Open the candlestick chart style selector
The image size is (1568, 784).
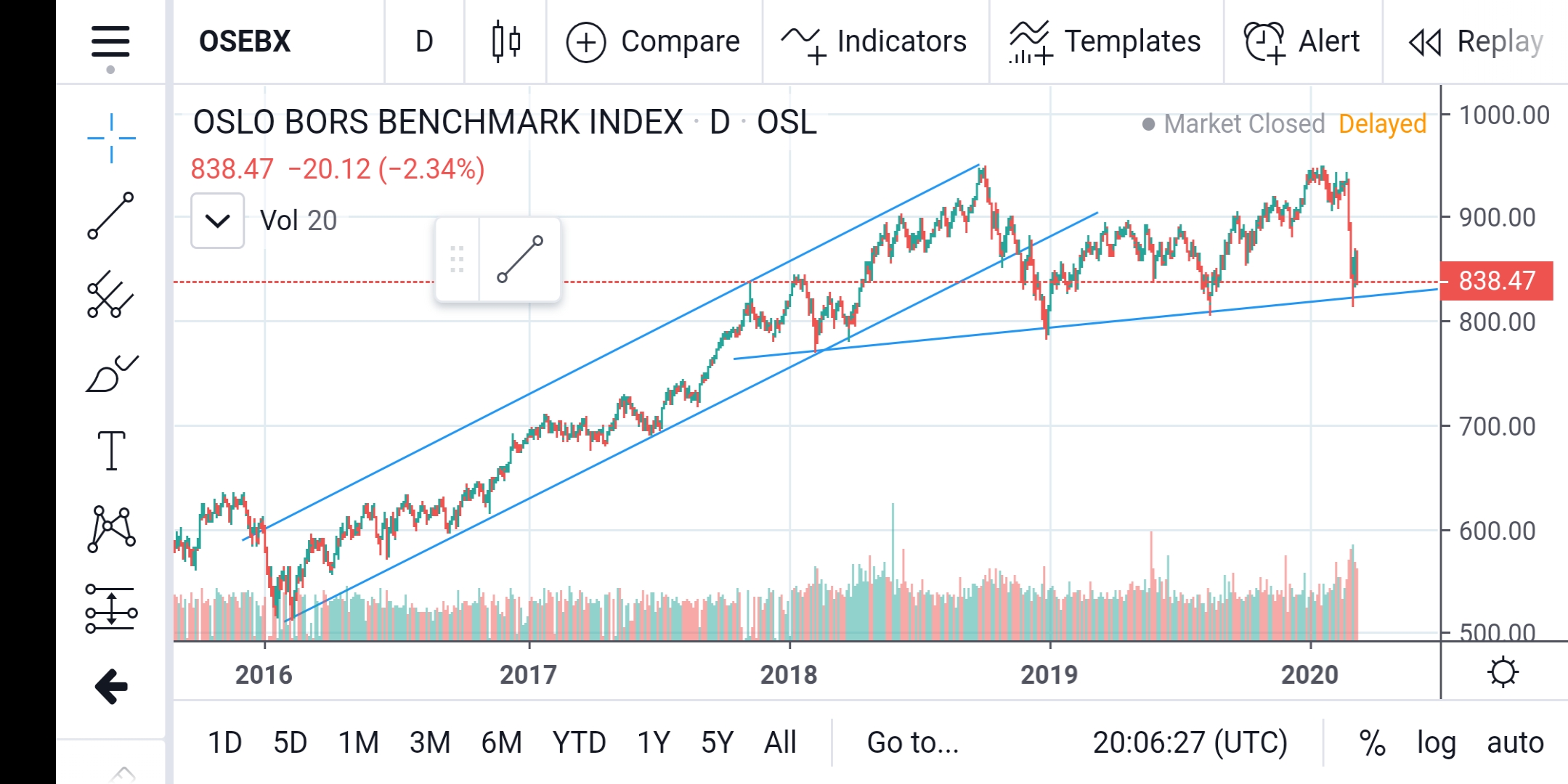coord(506,42)
